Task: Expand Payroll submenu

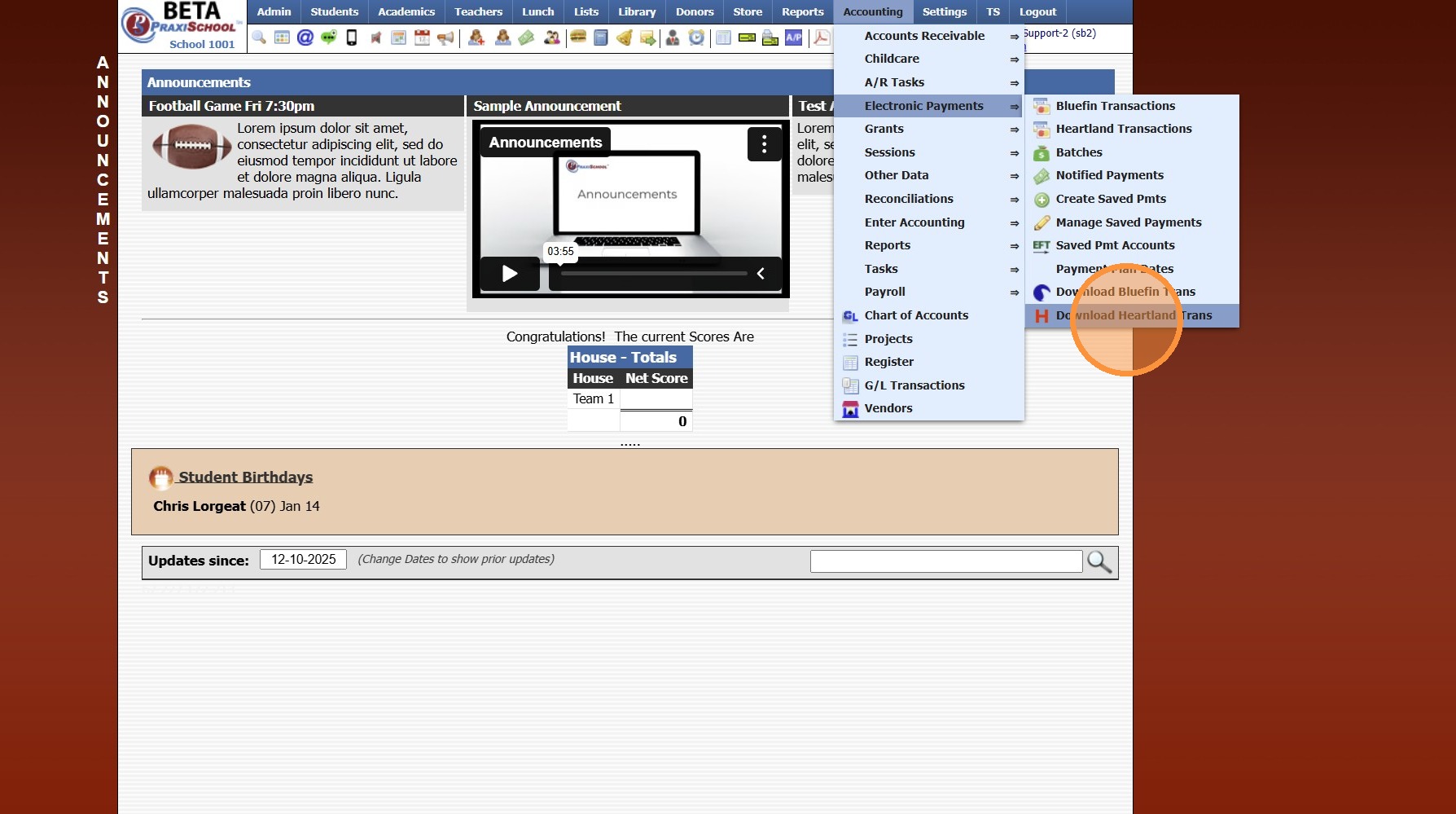Action: 929,292
